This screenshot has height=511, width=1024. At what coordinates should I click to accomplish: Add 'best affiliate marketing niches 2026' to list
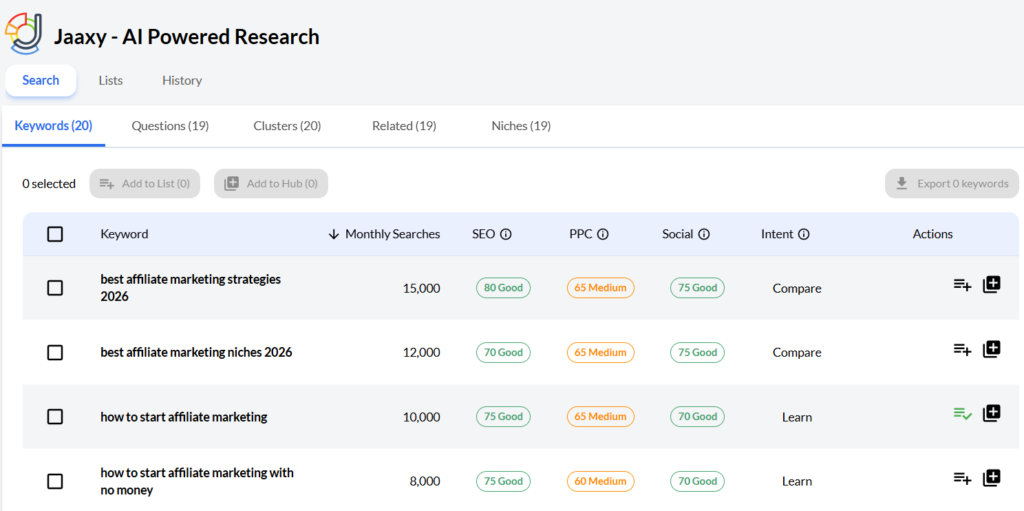point(962,350)
